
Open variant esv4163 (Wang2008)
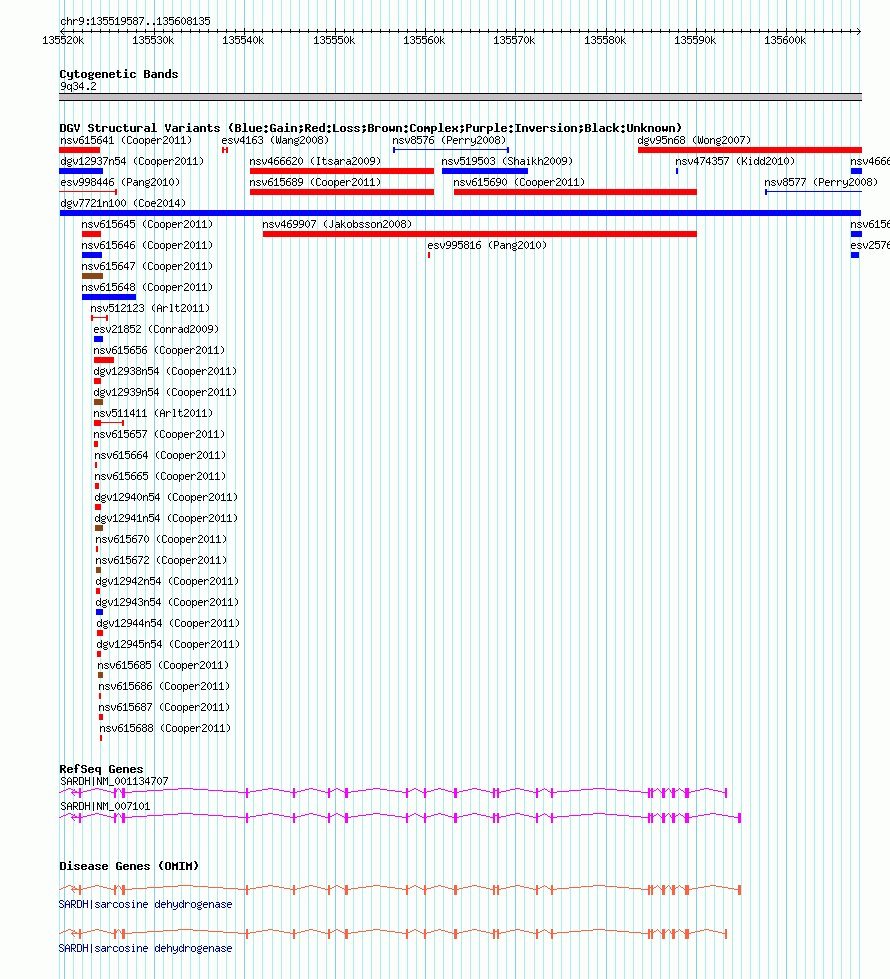(275, 140)
